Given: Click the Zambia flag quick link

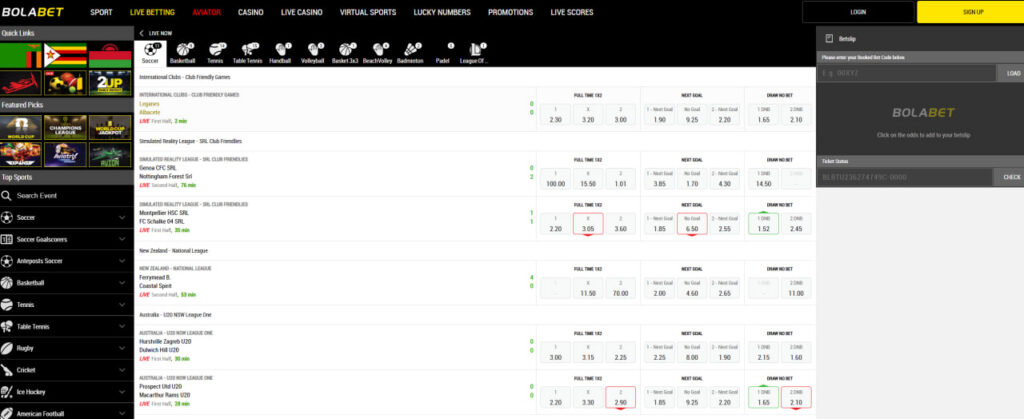Looking at the screenshot, I should pos(21,55).
